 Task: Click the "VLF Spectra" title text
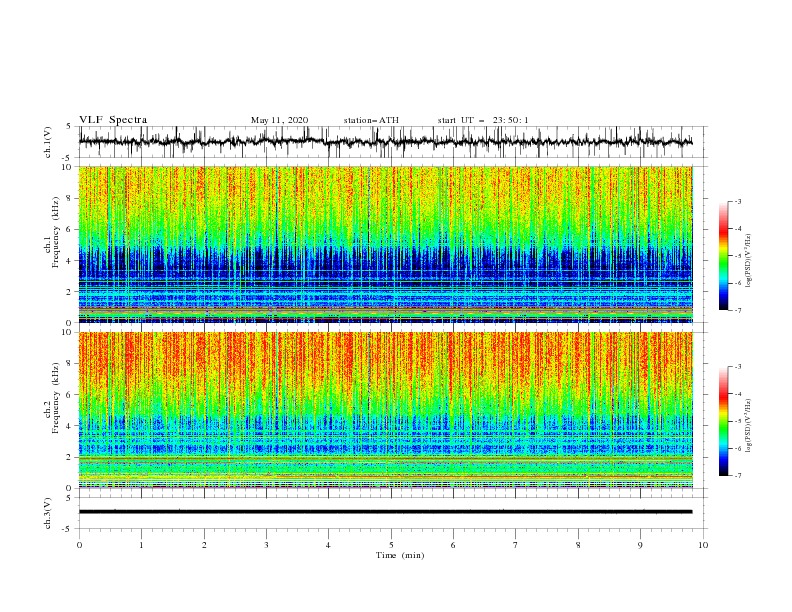point(113,120)
